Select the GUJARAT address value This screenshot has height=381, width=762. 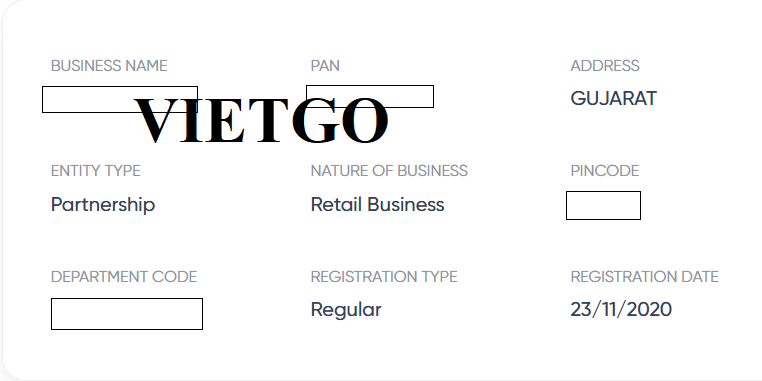[613, 99]
